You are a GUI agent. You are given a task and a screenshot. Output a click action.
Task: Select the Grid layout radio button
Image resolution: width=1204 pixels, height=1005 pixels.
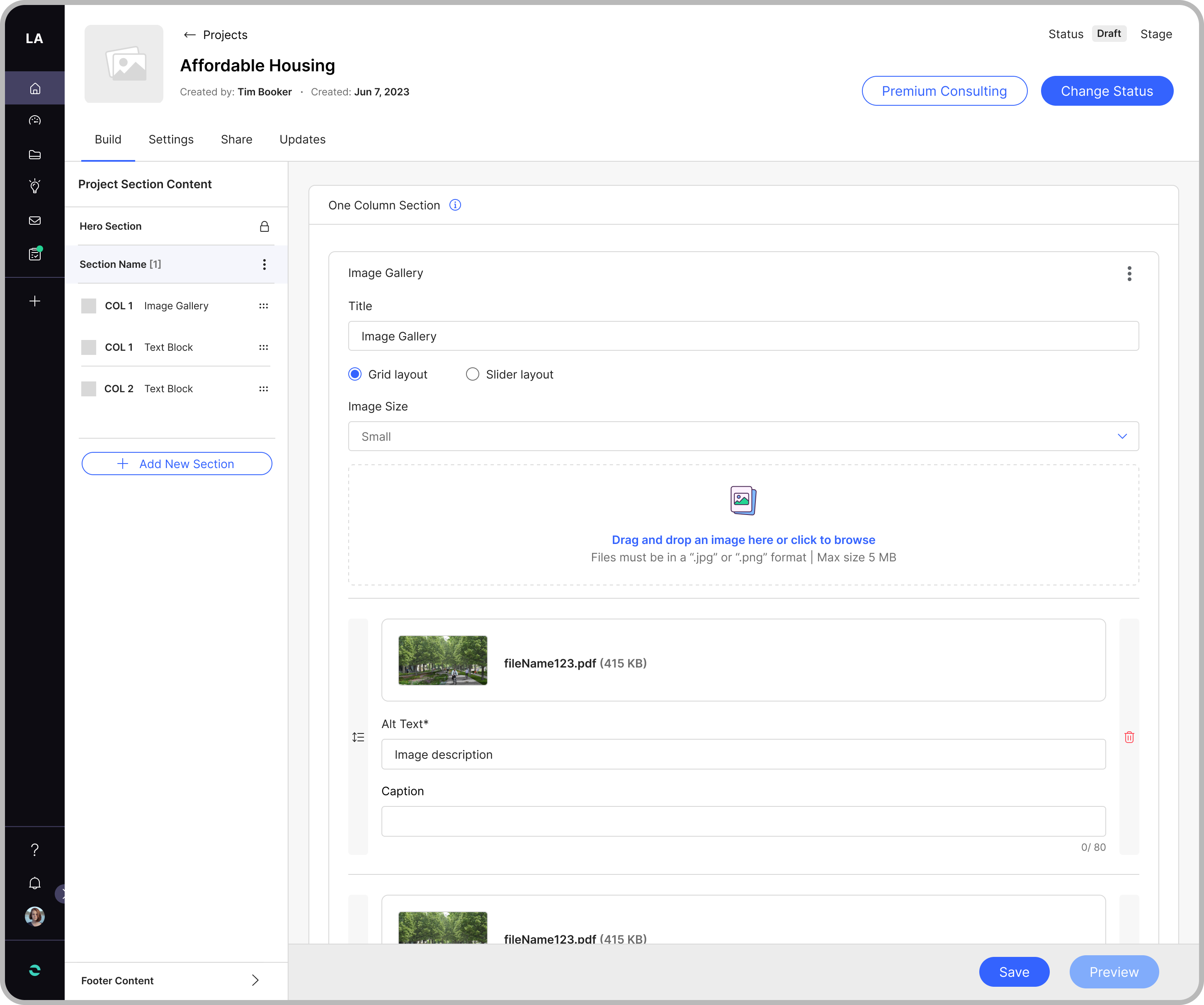(355, 374)
